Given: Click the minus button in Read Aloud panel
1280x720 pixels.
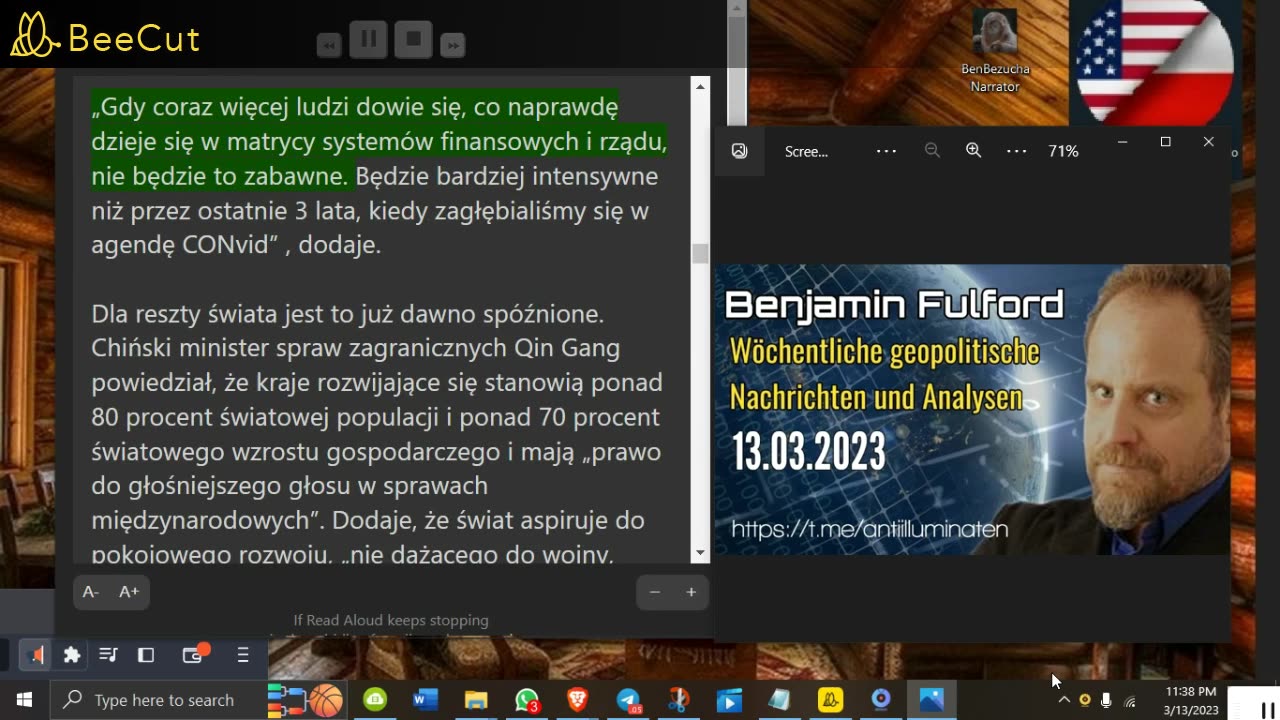Looking at the screenshot, I should [x=655, y=592].
